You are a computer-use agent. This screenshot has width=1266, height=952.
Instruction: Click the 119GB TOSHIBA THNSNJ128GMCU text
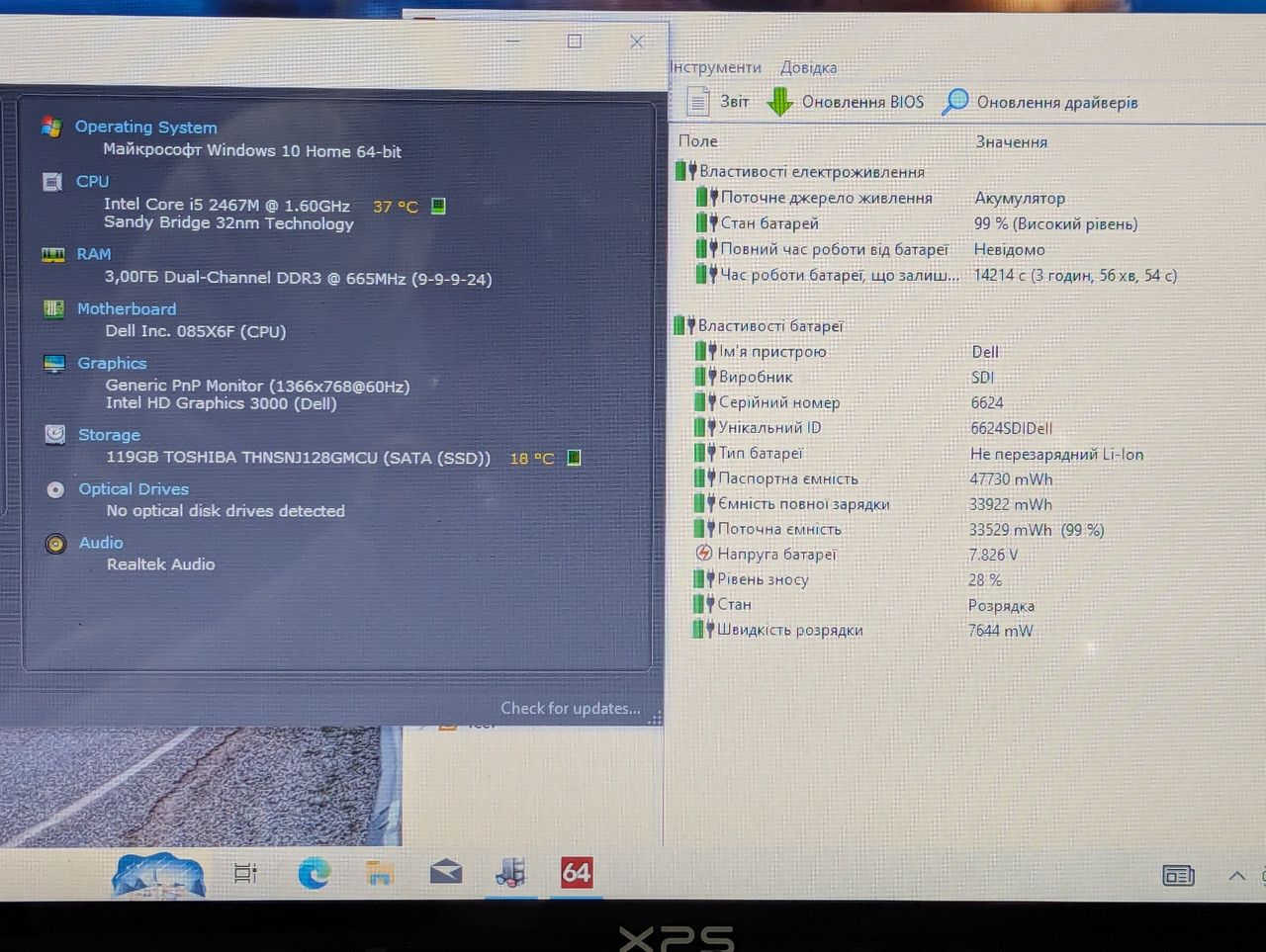tap(299, 458)
